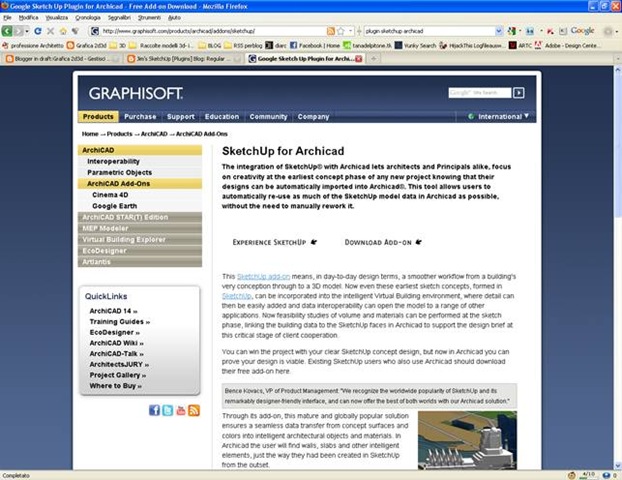Click the browser address bar URL field

(x=213, y=31)
